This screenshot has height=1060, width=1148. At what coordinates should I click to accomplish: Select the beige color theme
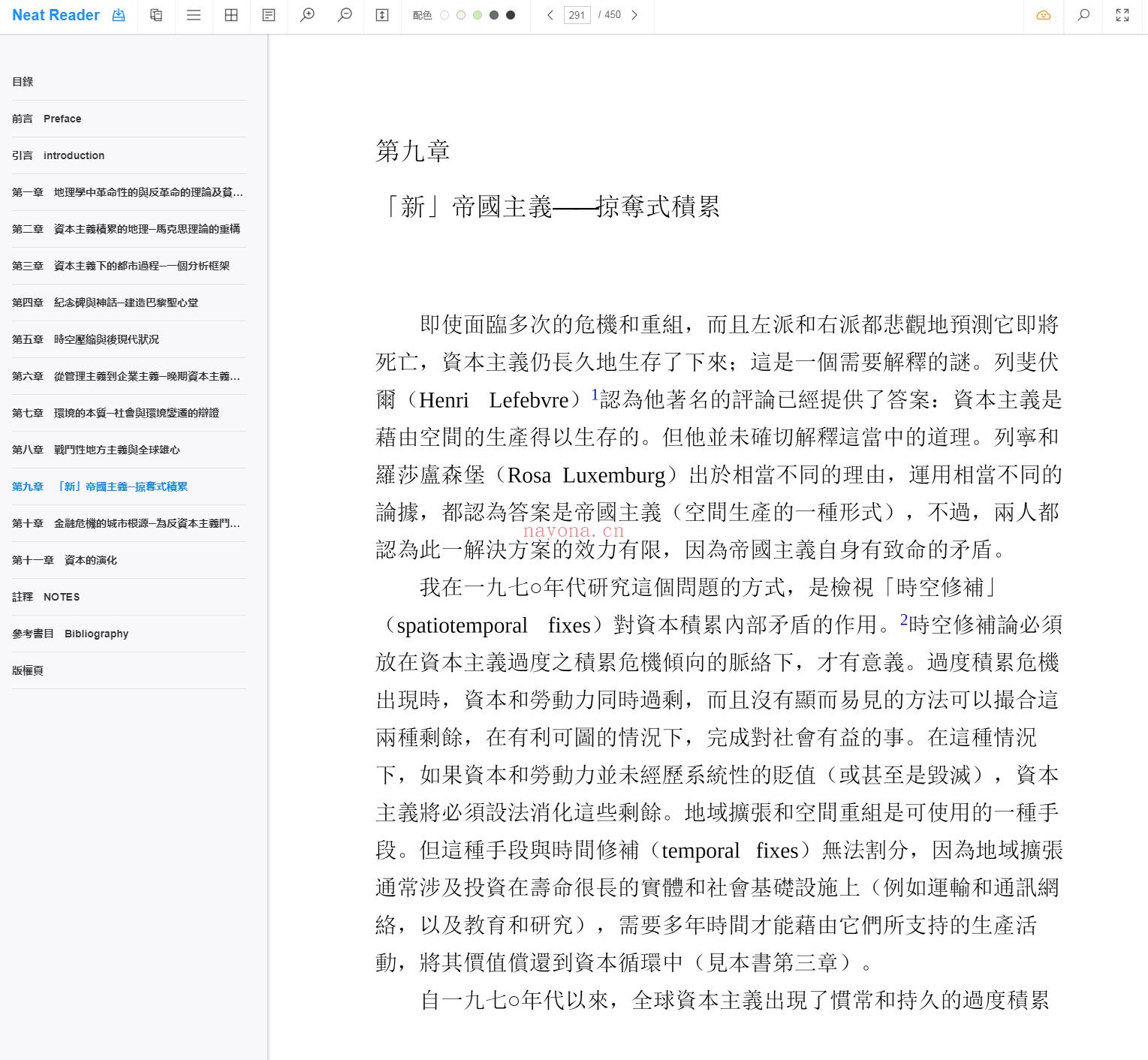[461, 15]
